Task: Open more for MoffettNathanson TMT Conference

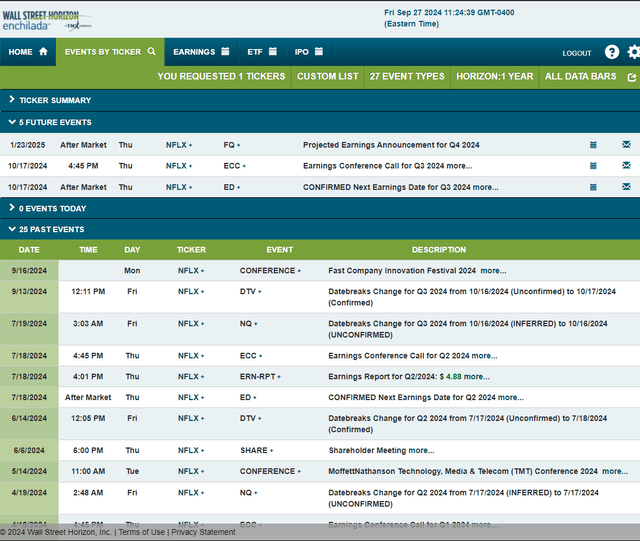Action: pos(615,471)
